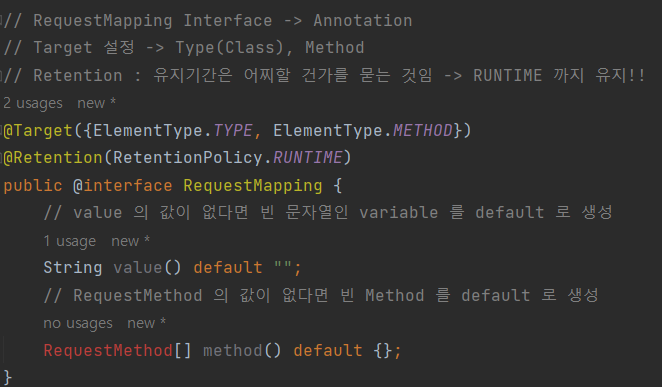
Task: Click the empty array '{}' default value
Action: (383, 351)
